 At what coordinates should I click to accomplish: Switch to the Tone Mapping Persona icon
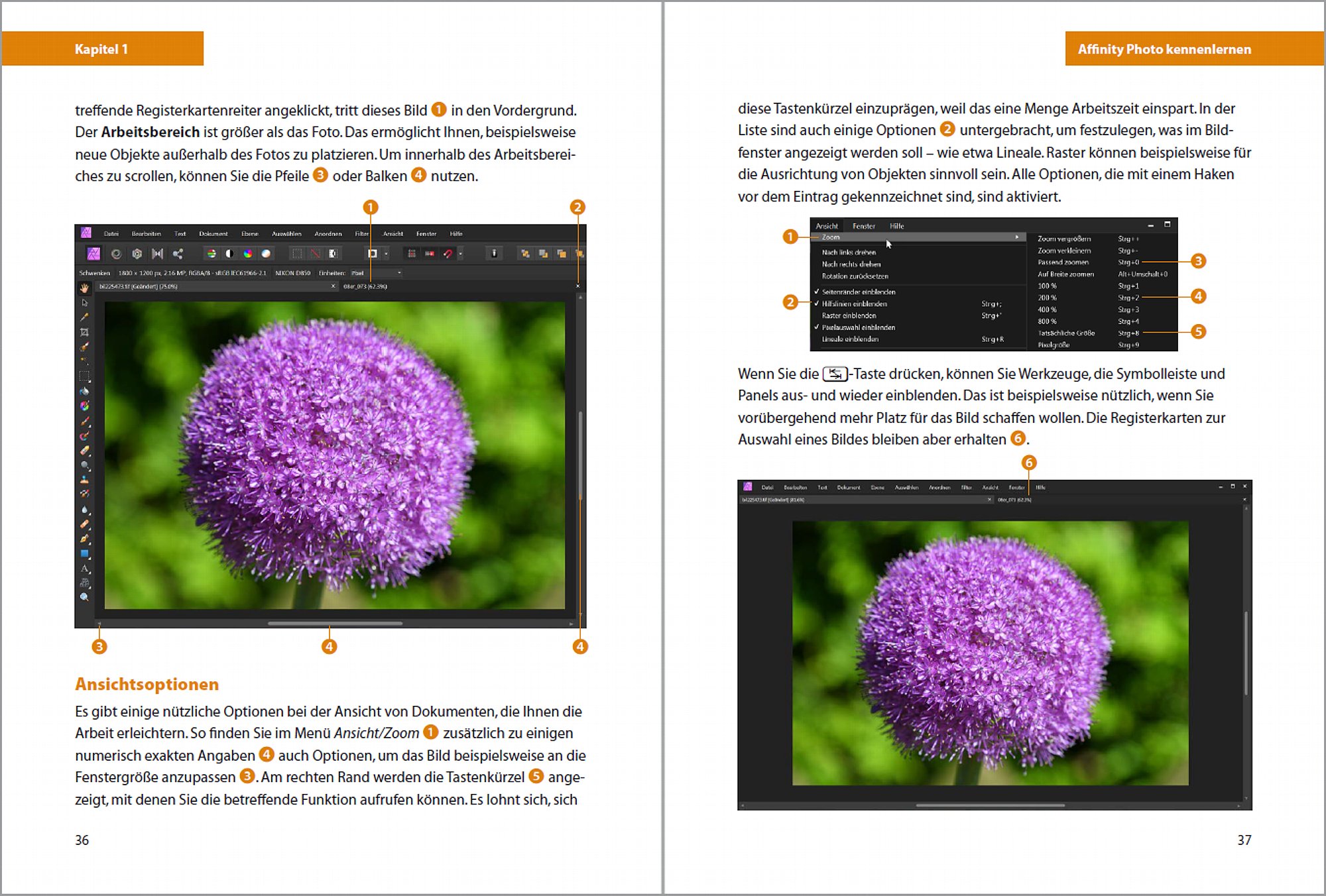pos(157,253)
